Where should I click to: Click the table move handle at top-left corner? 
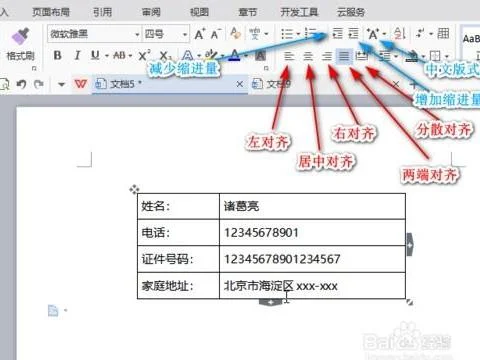coord(134,189)
